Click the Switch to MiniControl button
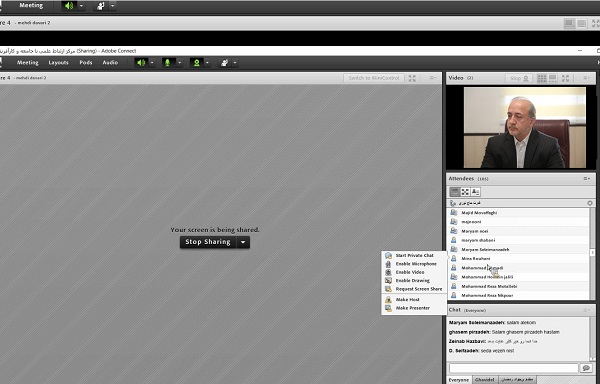 point(374,78)
